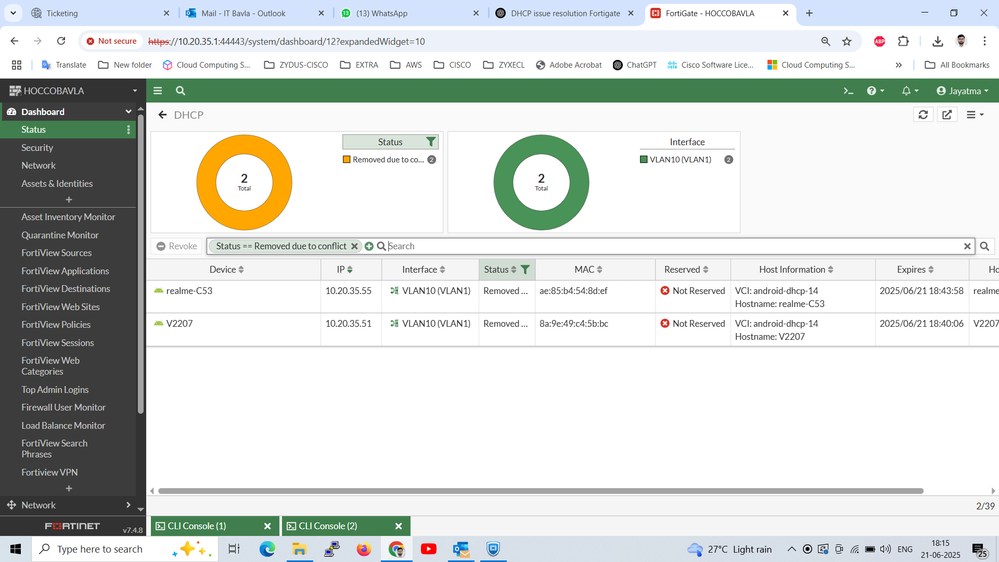Open the CLI console icon in header
Screen dimensions: 999x562
[848, 91]
